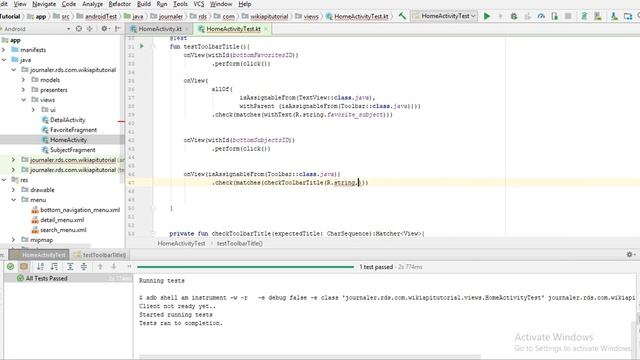Click the Make Project hammer icon
This screenshot has height=360, width=640.
pos(402,16)
